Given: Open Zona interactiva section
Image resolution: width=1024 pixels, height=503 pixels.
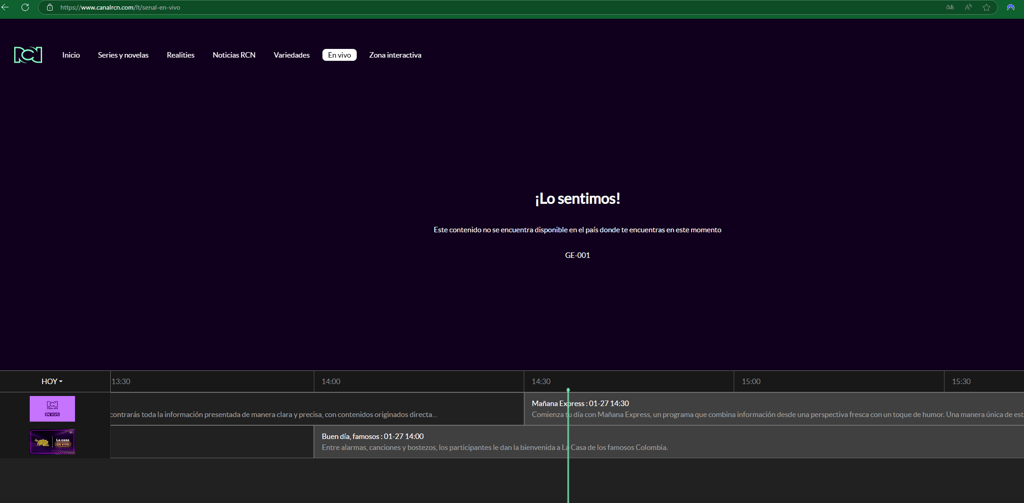Looking at the screenshot, I should (395, 56).
